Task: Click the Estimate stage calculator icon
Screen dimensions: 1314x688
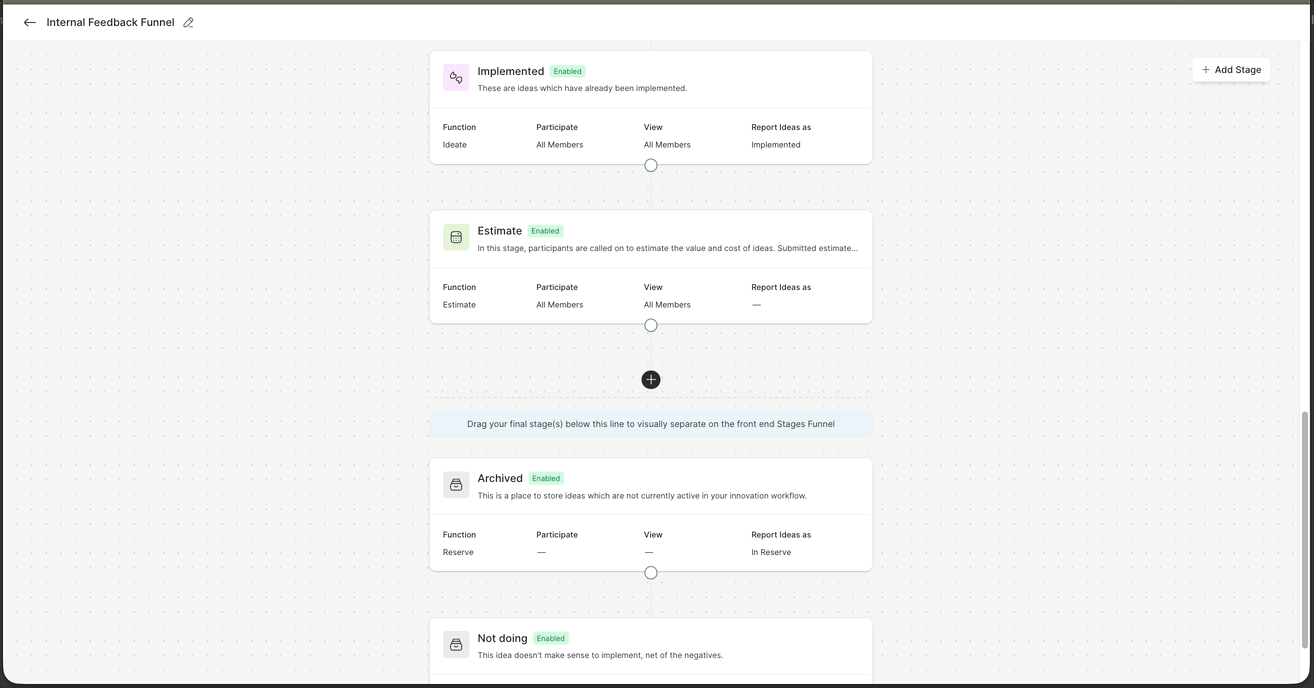Action: pos(456,237)
